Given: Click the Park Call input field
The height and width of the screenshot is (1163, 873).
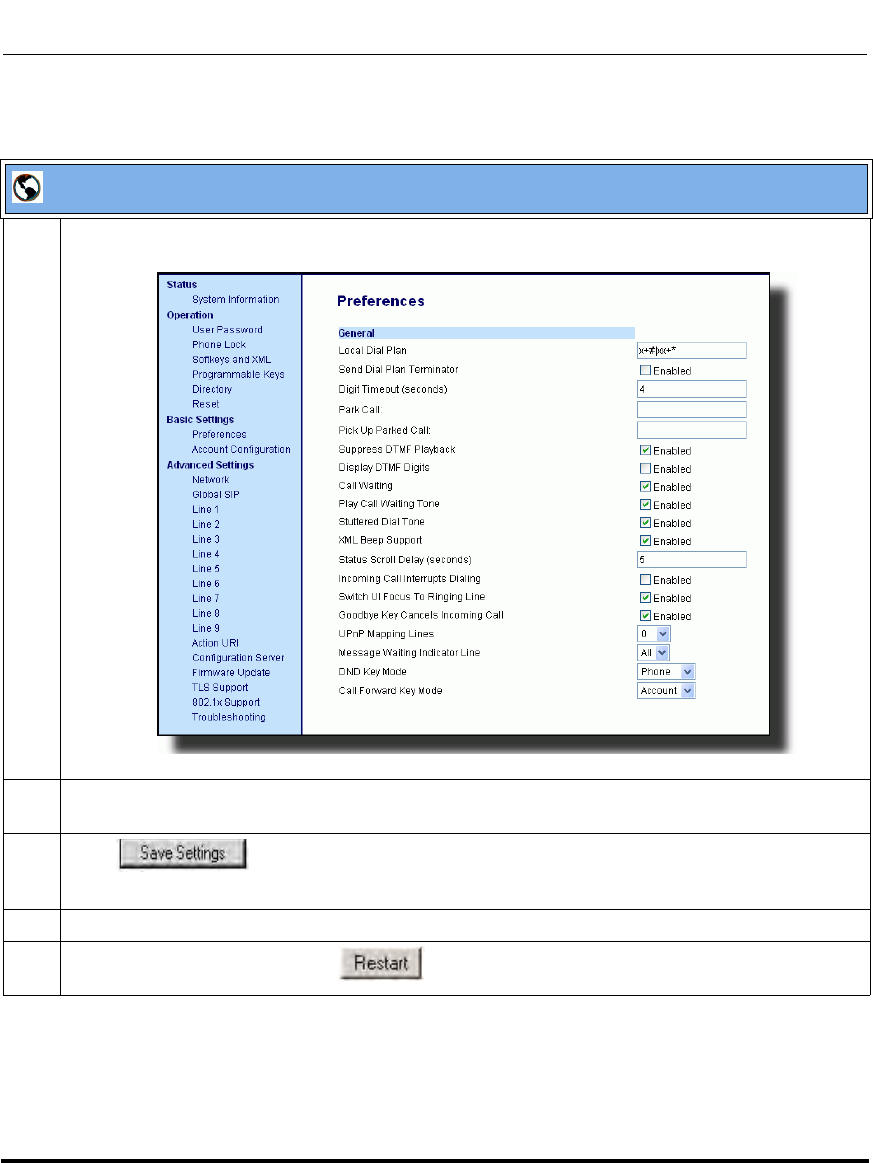Looking at the screenshot, I should [x=691, y=409].
